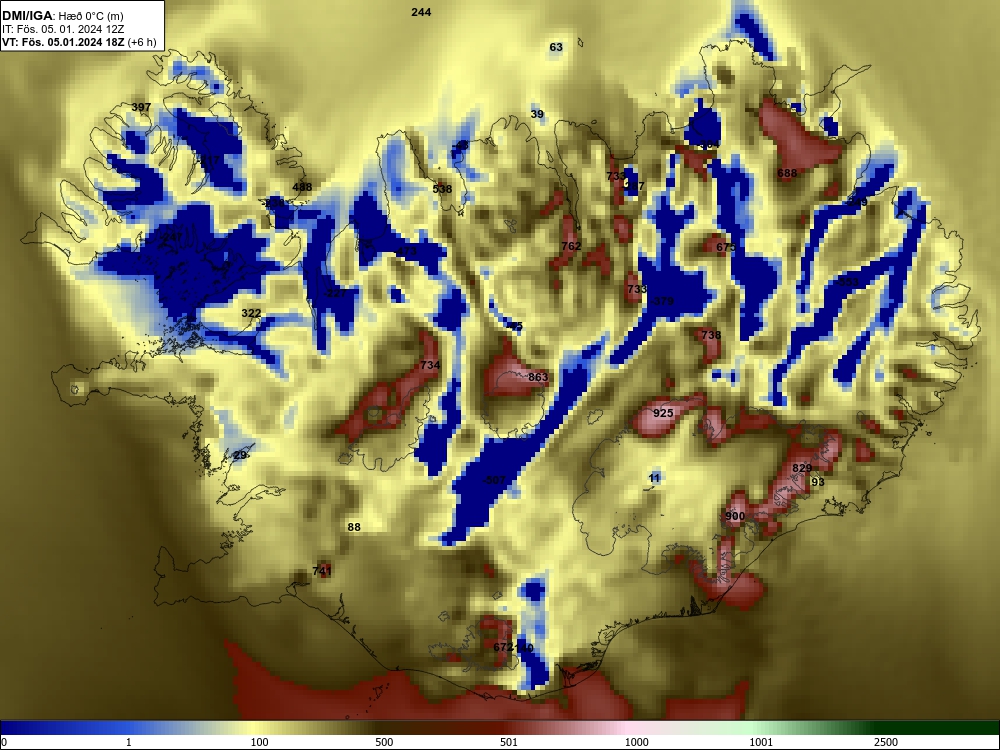Click the map value 93
Image resolution: width=1000 pixels, height=750 pixels.
[x=818, y=482]
